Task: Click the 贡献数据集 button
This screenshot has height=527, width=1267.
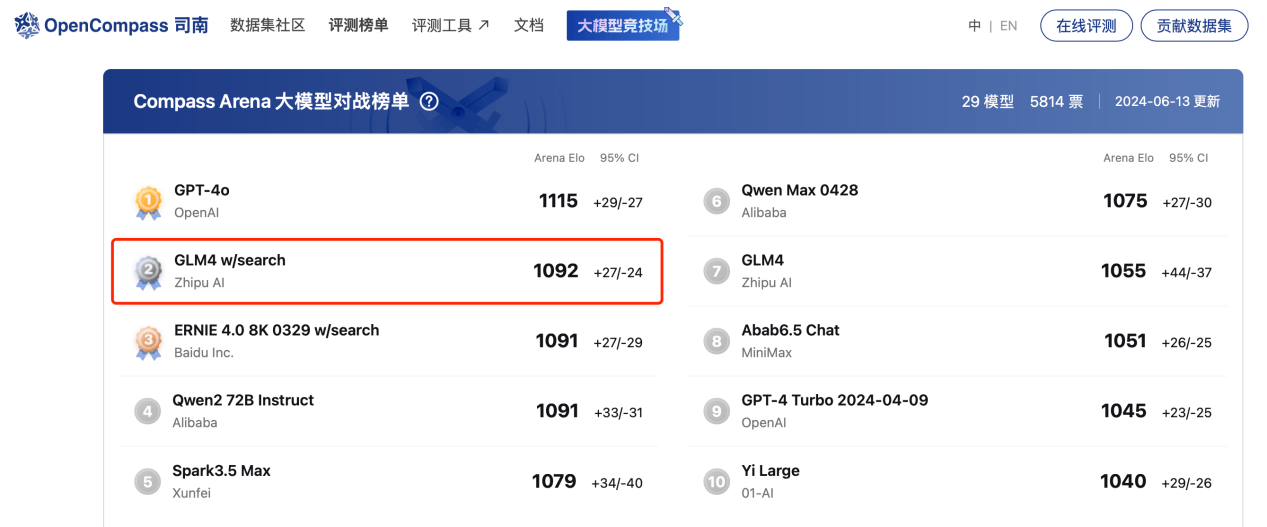Action: point(1194,26)
